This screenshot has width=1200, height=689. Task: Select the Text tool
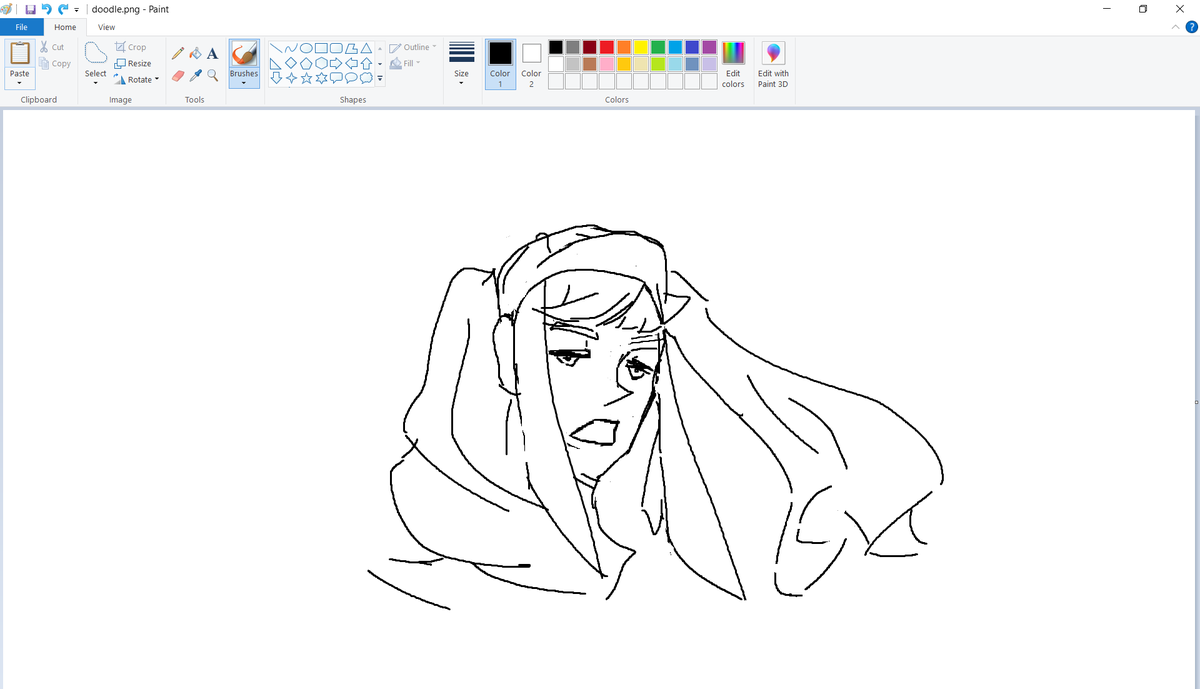point(212,53)
